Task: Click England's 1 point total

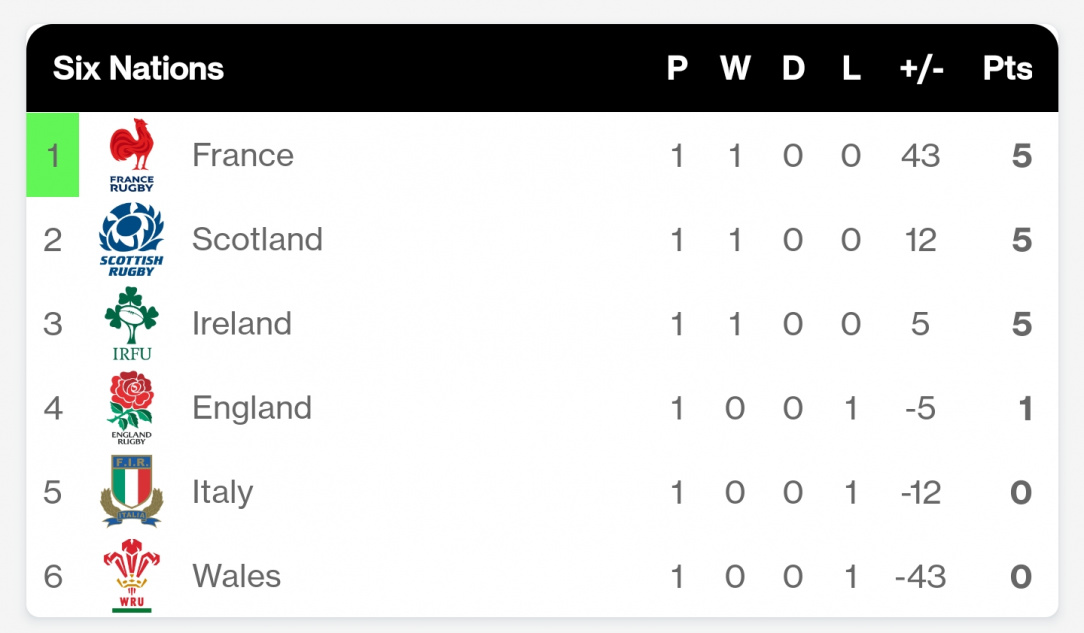Action: (1023, 407)
